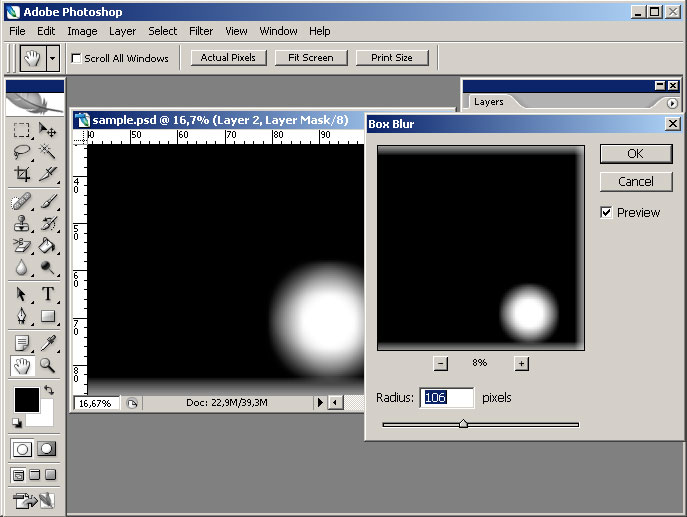Choose the Type tool
Viewport: 687px width, 517px height.
(x=47, y=294)
